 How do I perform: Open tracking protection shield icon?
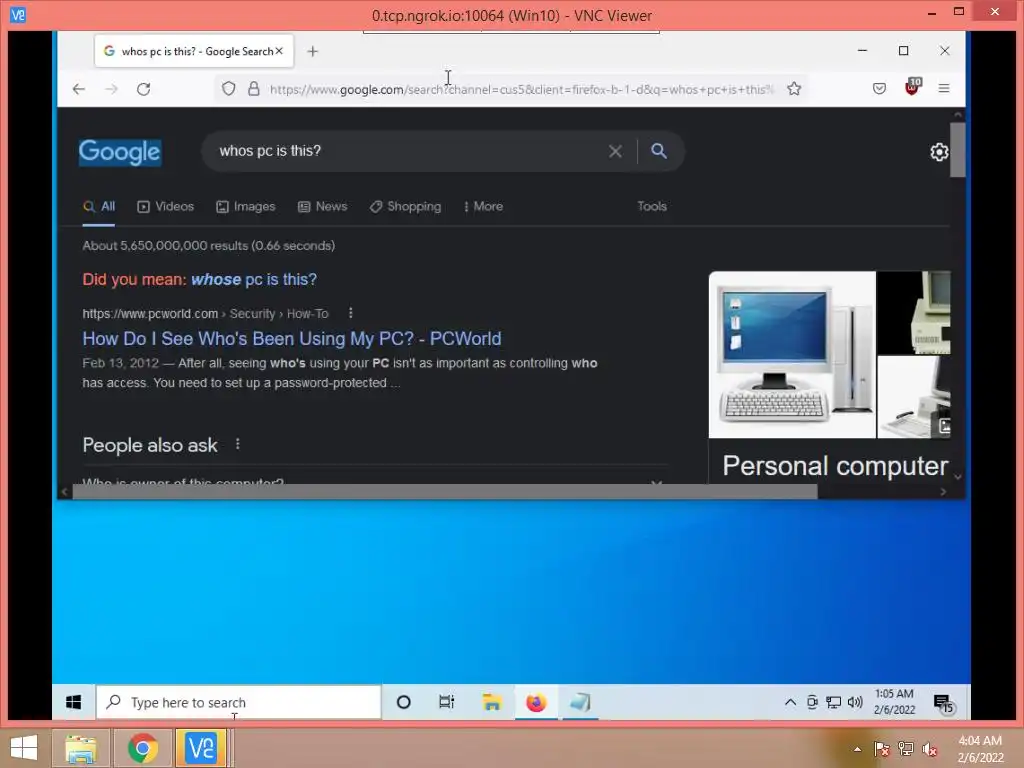click(228, 88)
